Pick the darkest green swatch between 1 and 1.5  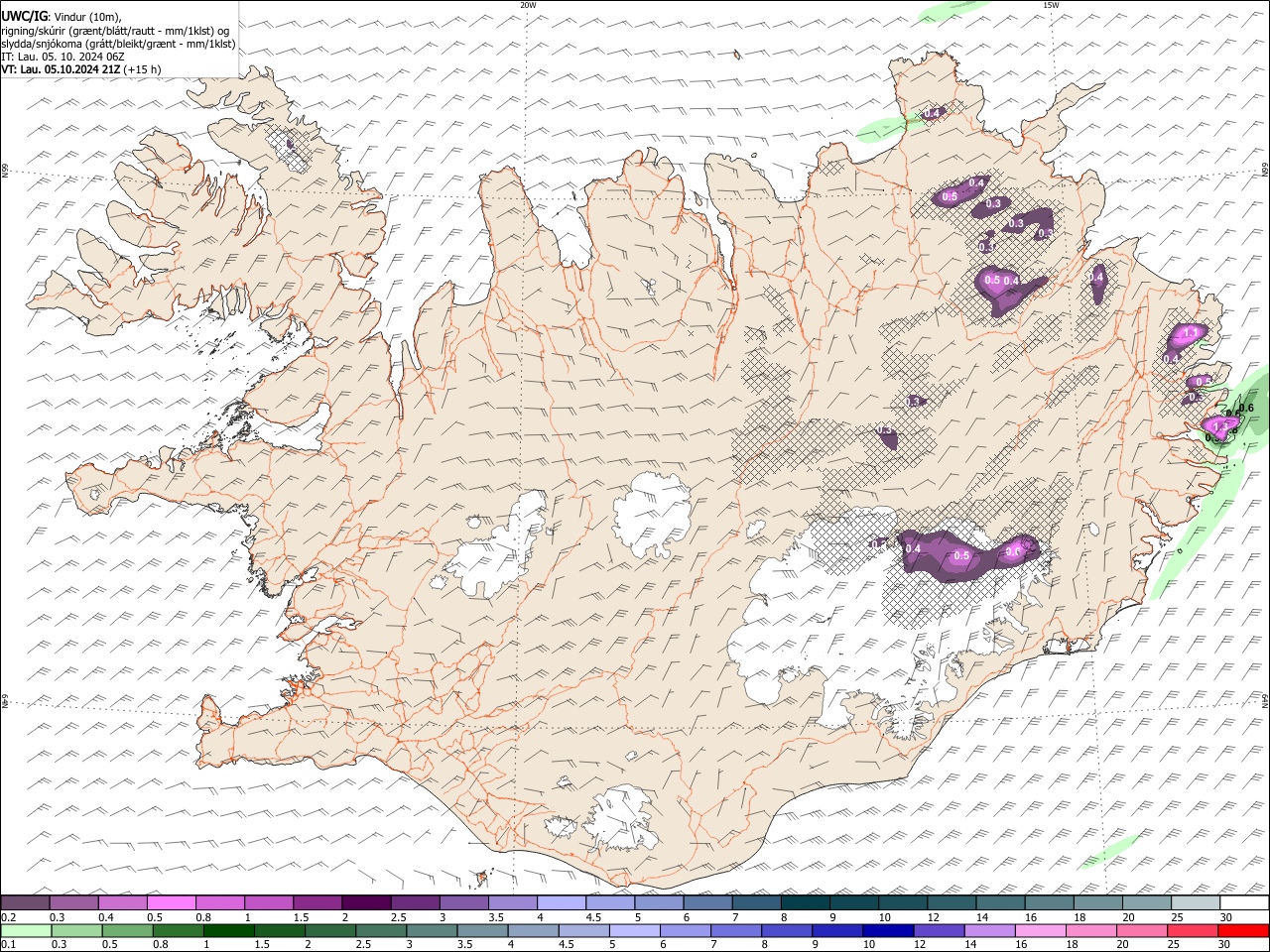coord(228,930)
